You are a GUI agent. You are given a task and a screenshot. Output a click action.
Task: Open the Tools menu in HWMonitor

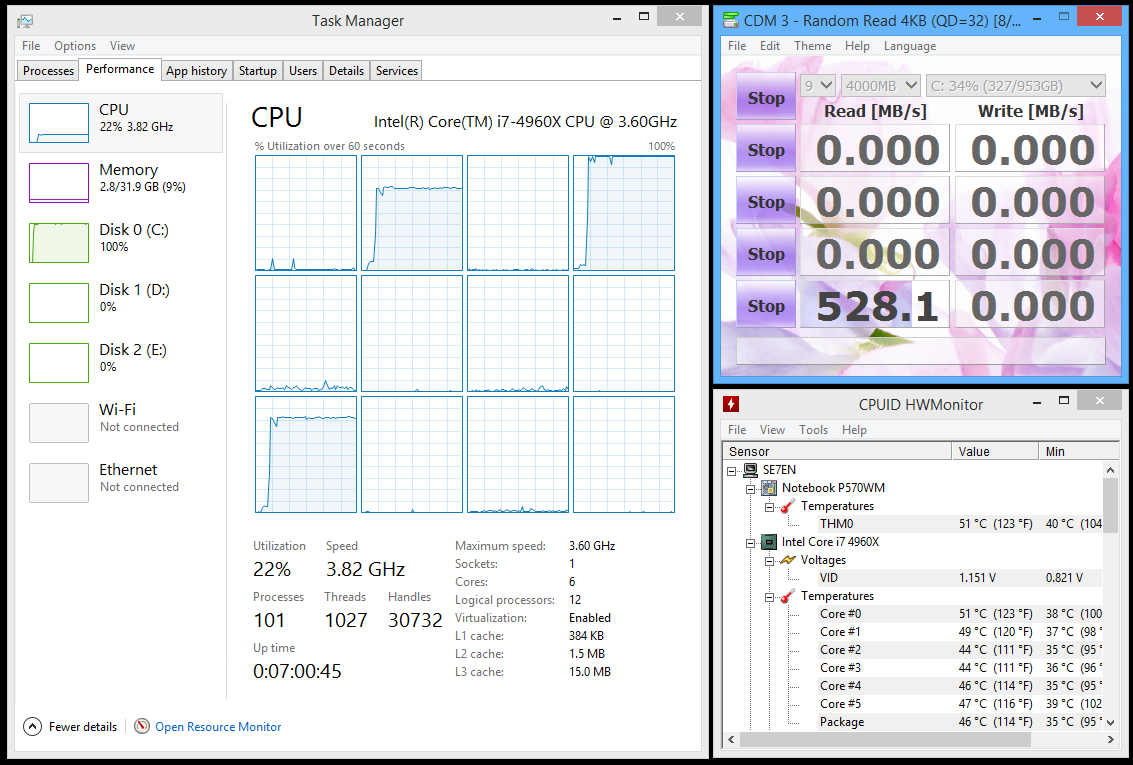coord(813,430)
